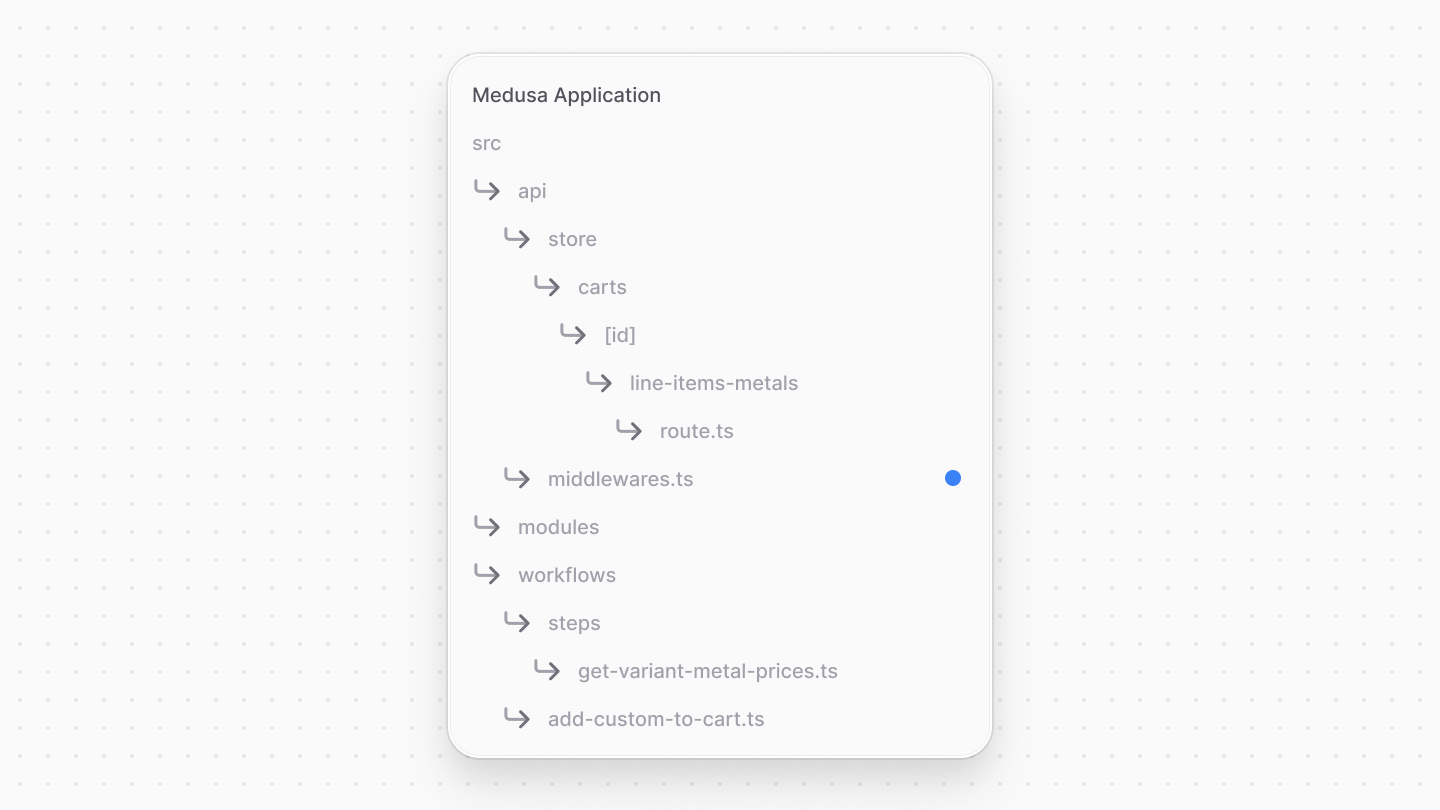Screen dimensions: 1440x810
Task: Open the get-variant-metal-prices.ts file
Action: [707, 671]
